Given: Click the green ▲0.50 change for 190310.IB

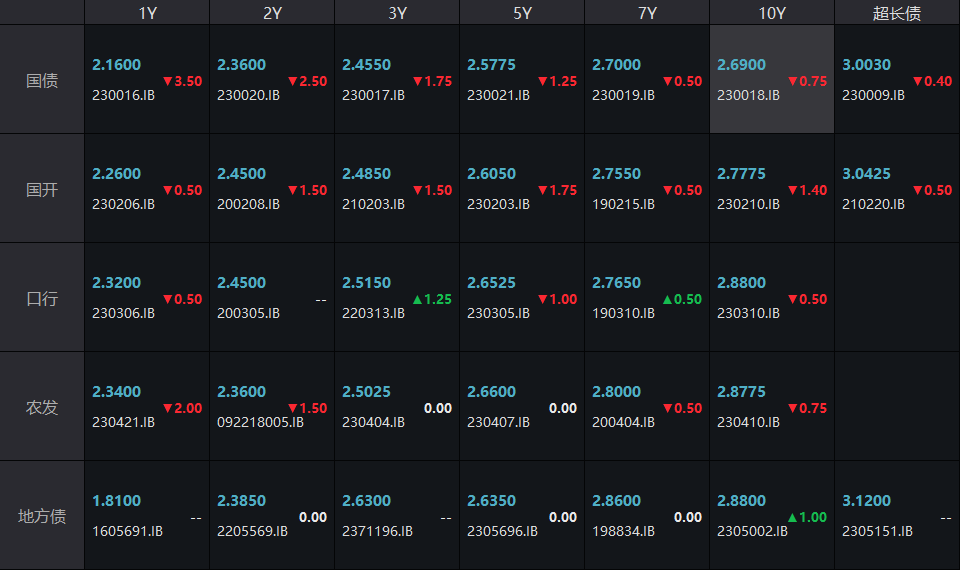Looking at the screenshot, I should click(682, 299).
